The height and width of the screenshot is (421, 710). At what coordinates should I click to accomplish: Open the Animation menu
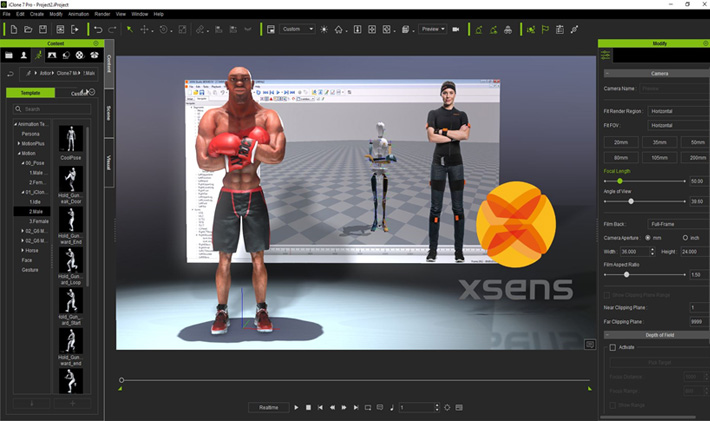(x=78, y=14)
